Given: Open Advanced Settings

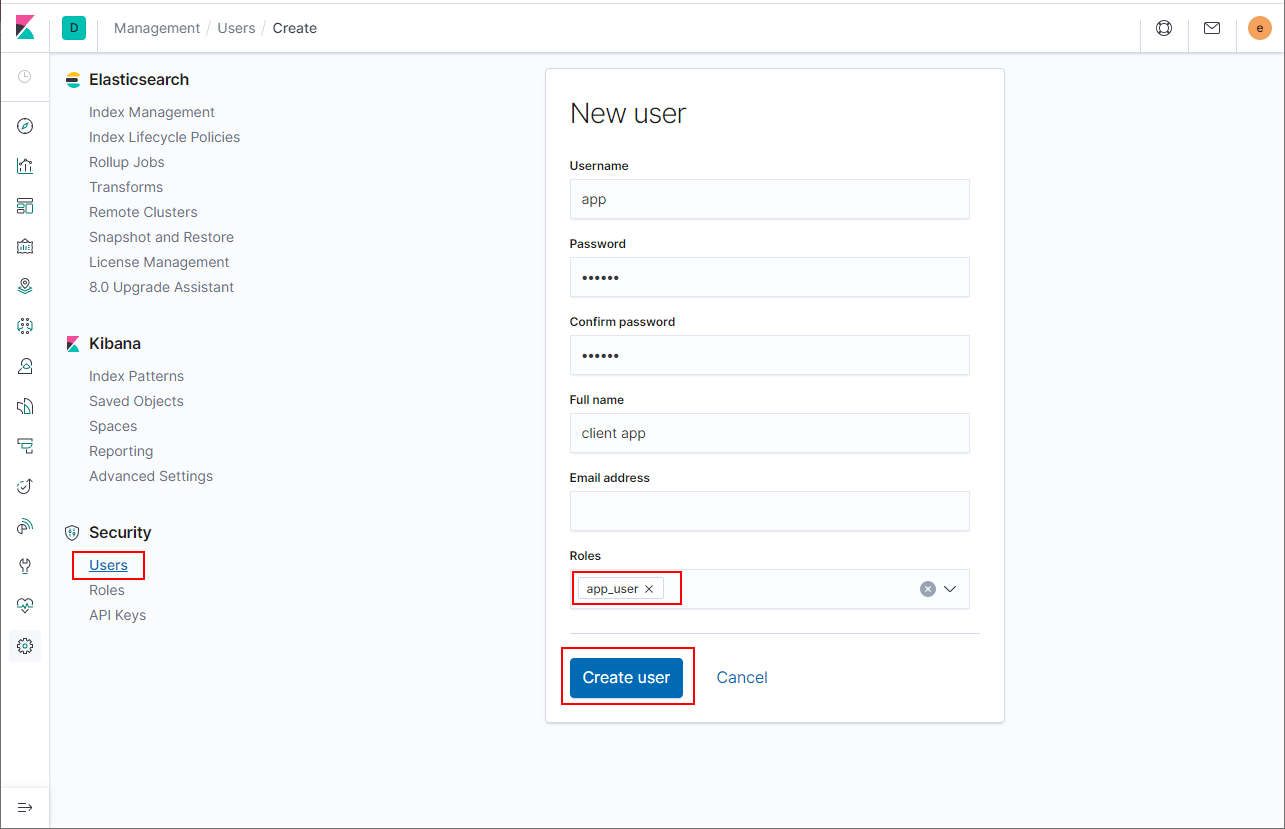Looking at the screenshot, I should point(151,476).
